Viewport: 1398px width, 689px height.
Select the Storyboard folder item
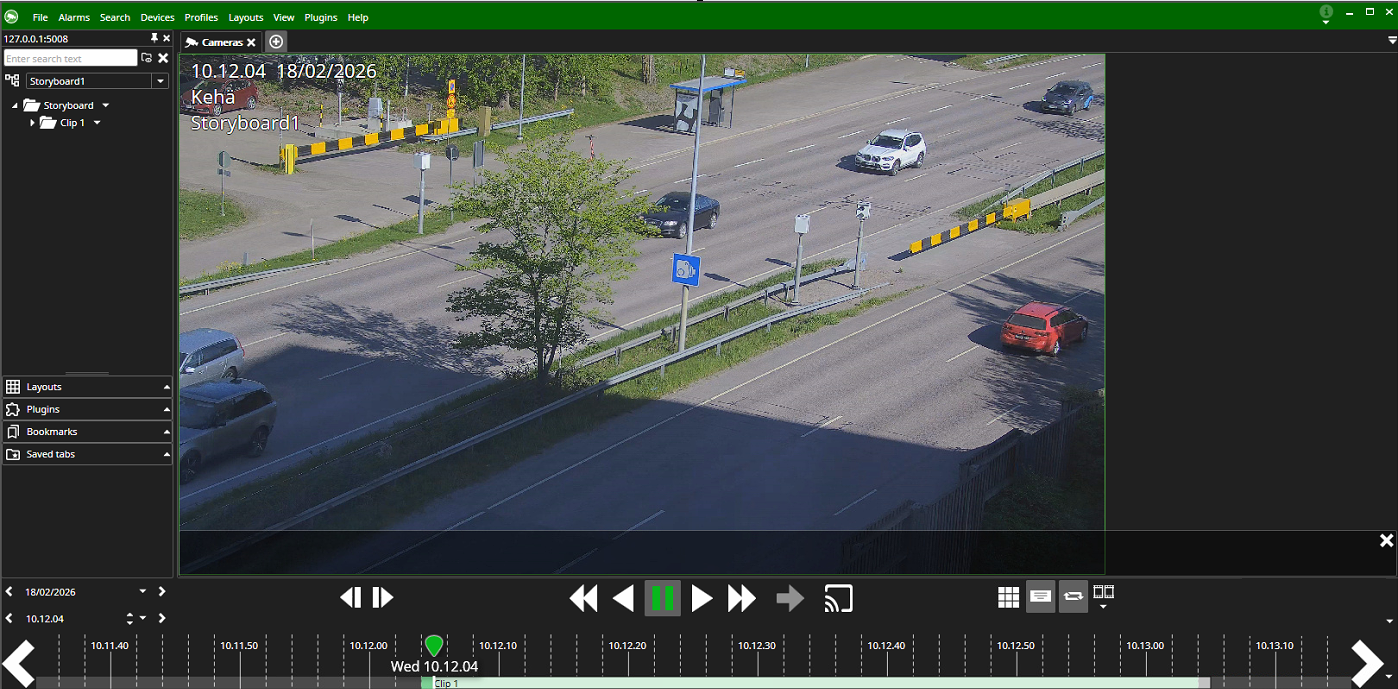[58, 105]
